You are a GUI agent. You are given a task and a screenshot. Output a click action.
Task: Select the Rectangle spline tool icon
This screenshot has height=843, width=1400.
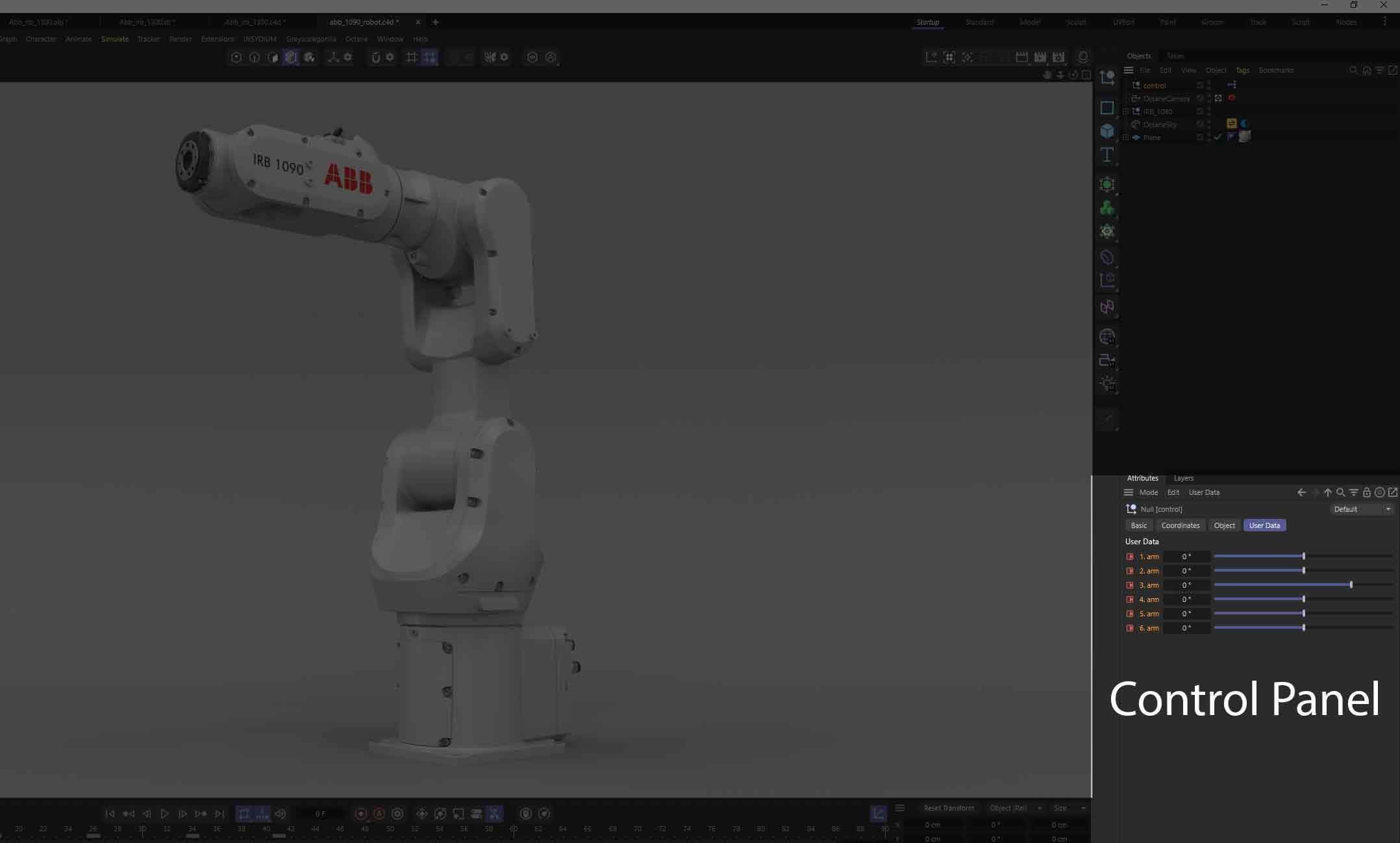coord(1107,108)
